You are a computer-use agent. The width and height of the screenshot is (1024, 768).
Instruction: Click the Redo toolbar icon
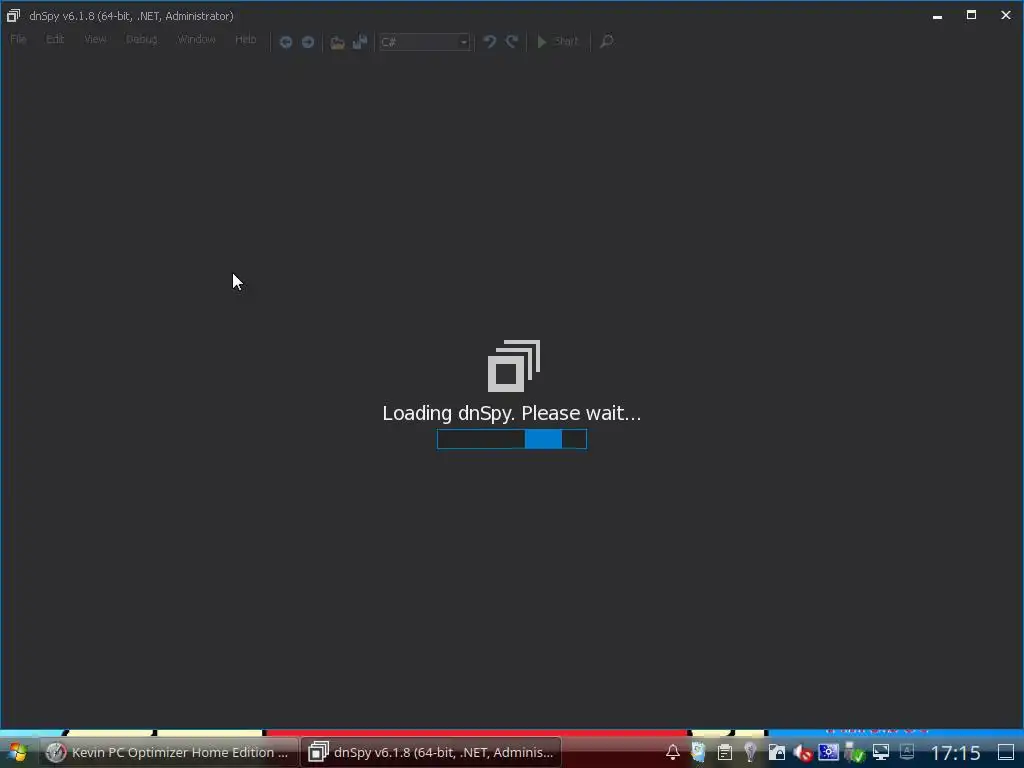click(512, 42)
